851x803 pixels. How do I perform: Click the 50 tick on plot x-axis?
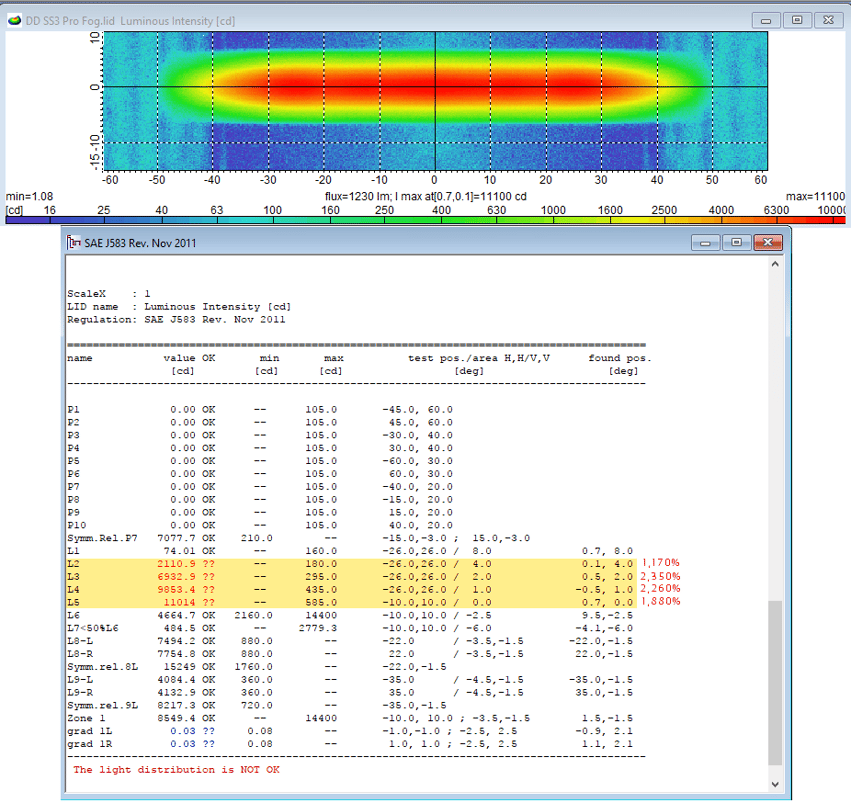click(712, 180)
